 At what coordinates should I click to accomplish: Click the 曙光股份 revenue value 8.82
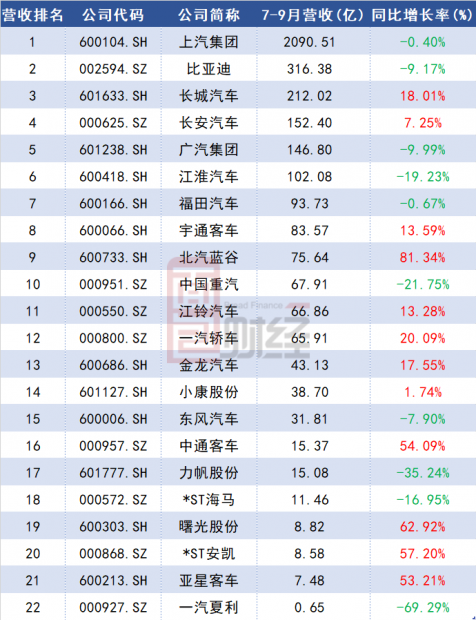[x=309, y=526]
